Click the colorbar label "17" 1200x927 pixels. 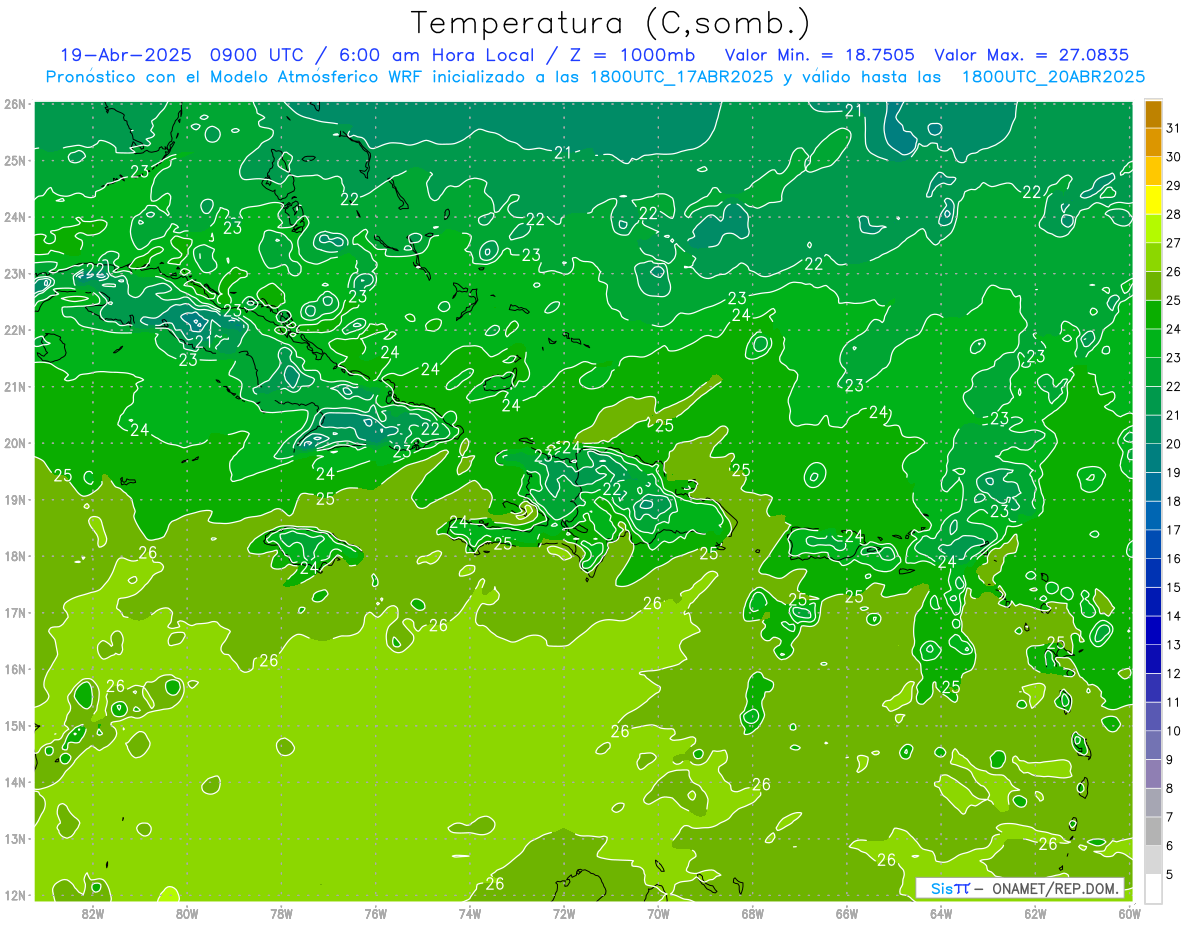[1174, 530]
